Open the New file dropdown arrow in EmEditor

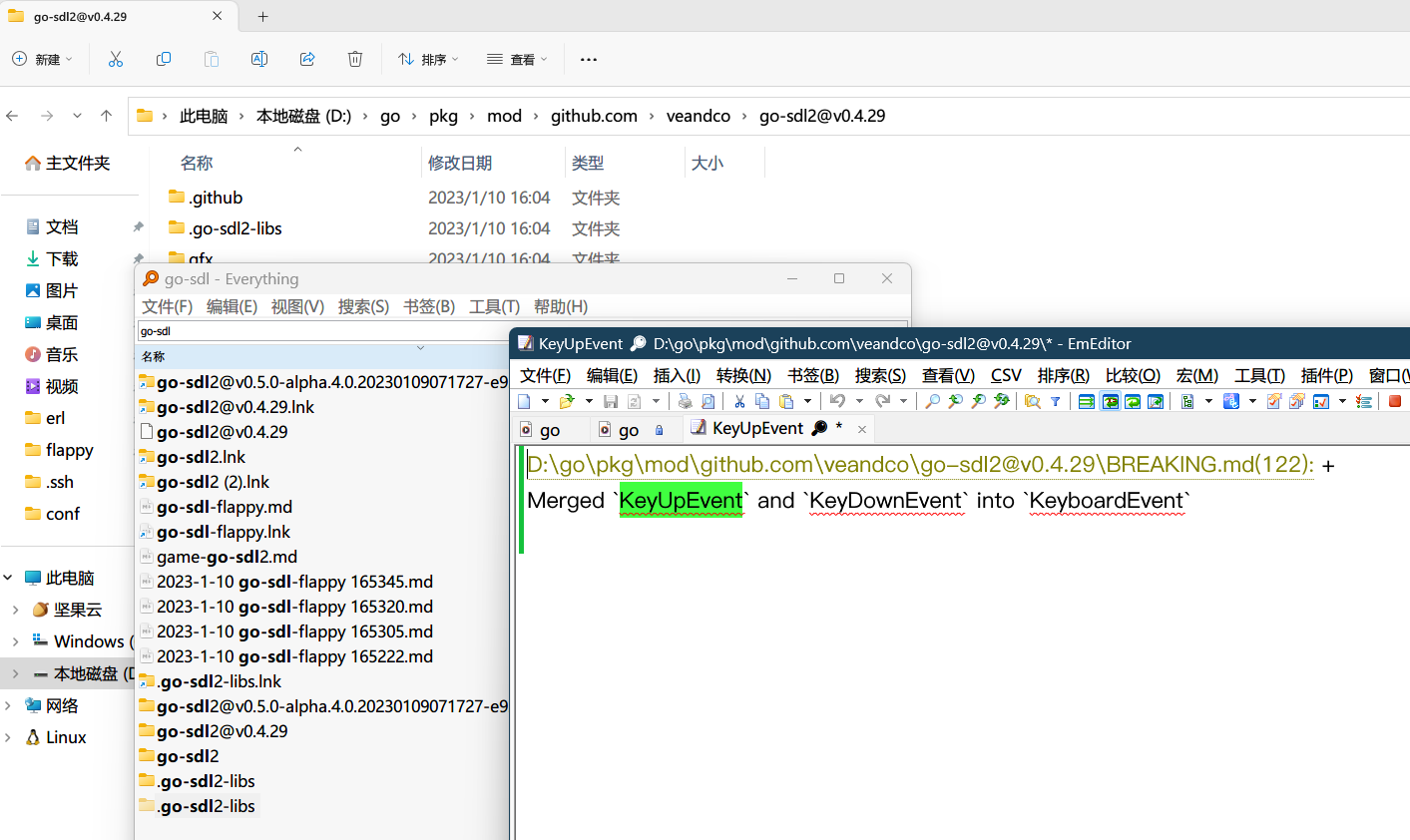545,401
